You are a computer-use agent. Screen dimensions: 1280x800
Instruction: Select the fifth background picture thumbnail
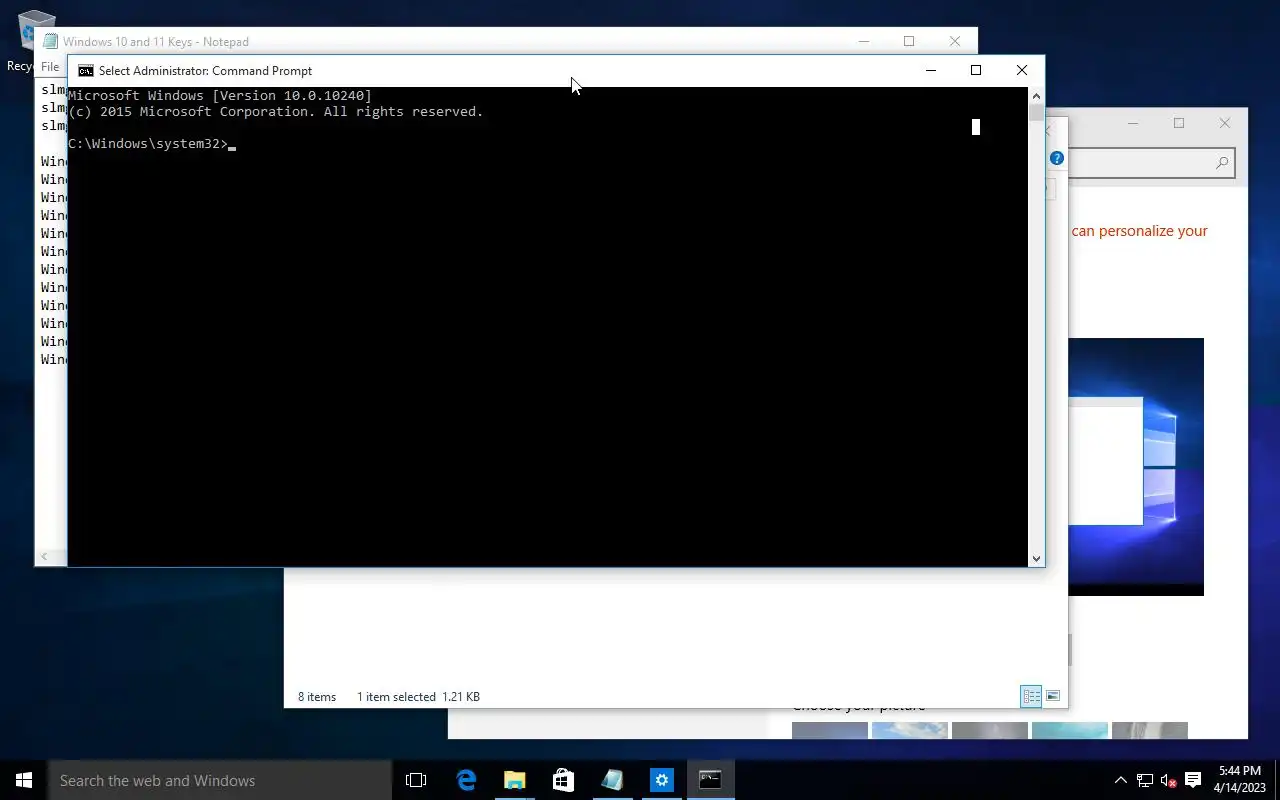[x=1150, y=731]
